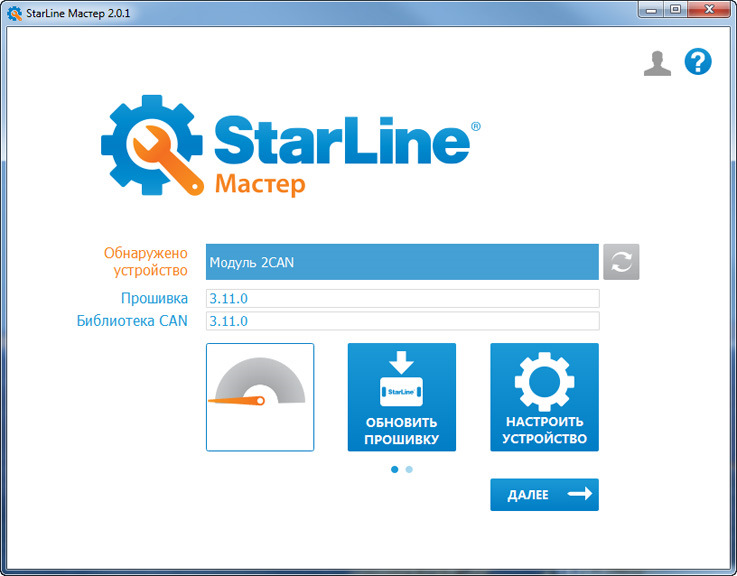Close the StarLine Мастер window
737x576 pixels.
pos(709,10)
